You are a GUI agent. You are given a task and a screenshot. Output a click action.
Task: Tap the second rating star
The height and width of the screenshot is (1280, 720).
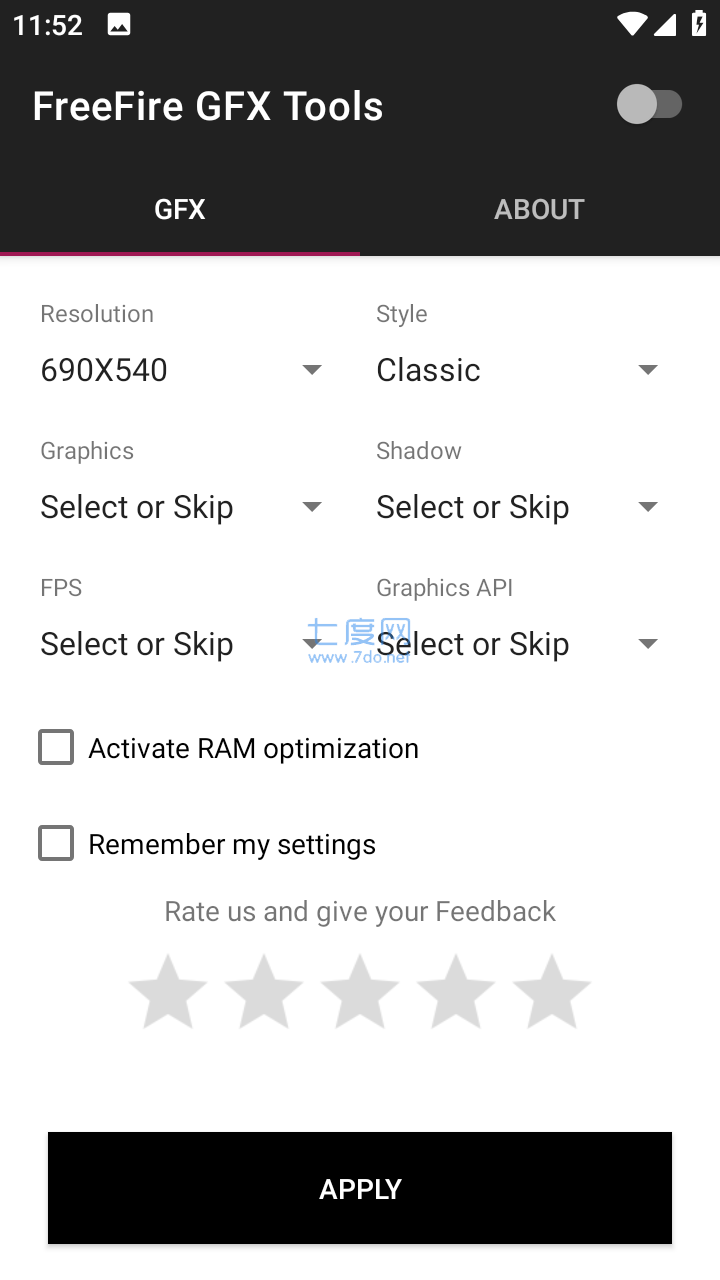coord(264,991)
